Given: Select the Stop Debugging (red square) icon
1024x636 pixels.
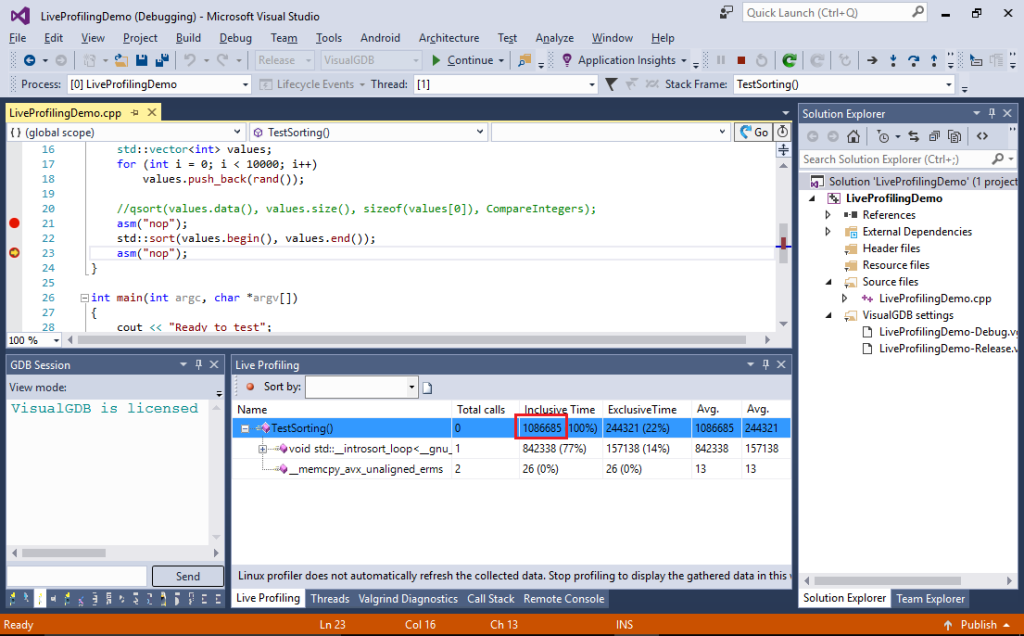Looking at the screenshot, I should (741, 62).
